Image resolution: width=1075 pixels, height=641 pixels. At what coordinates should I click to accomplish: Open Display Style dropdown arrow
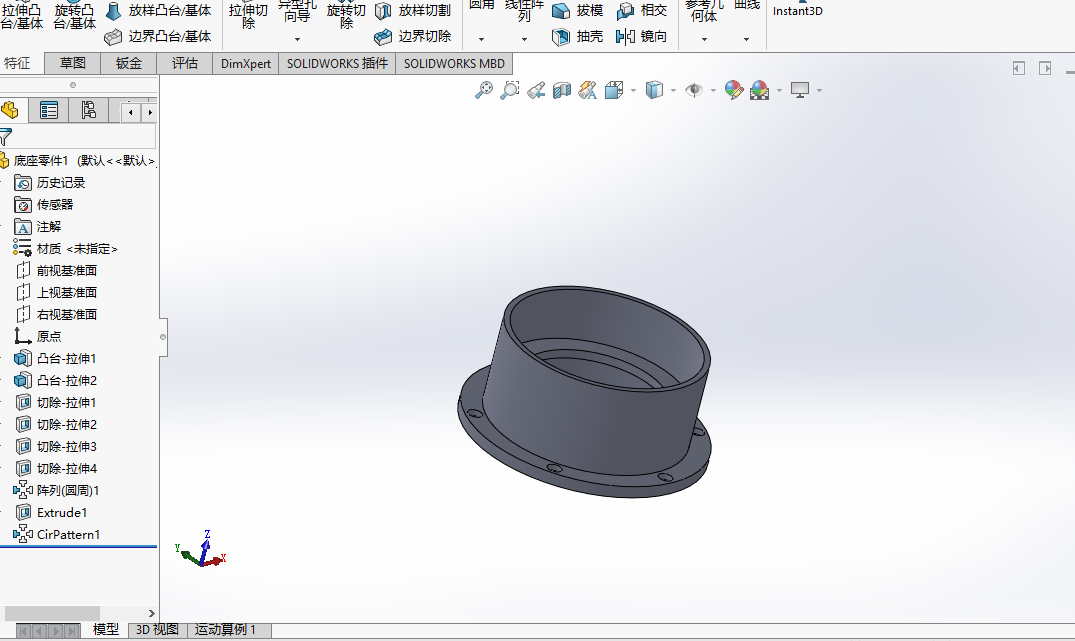click(x=673, y=90)
